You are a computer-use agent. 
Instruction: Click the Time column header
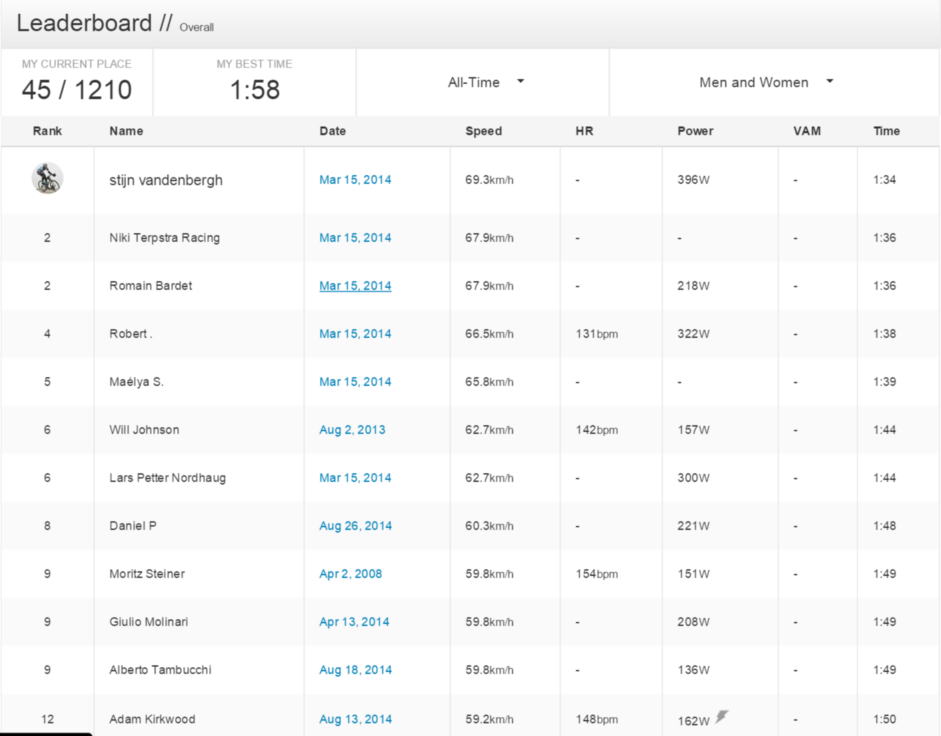pyautogui.click(x=886, y=131)
